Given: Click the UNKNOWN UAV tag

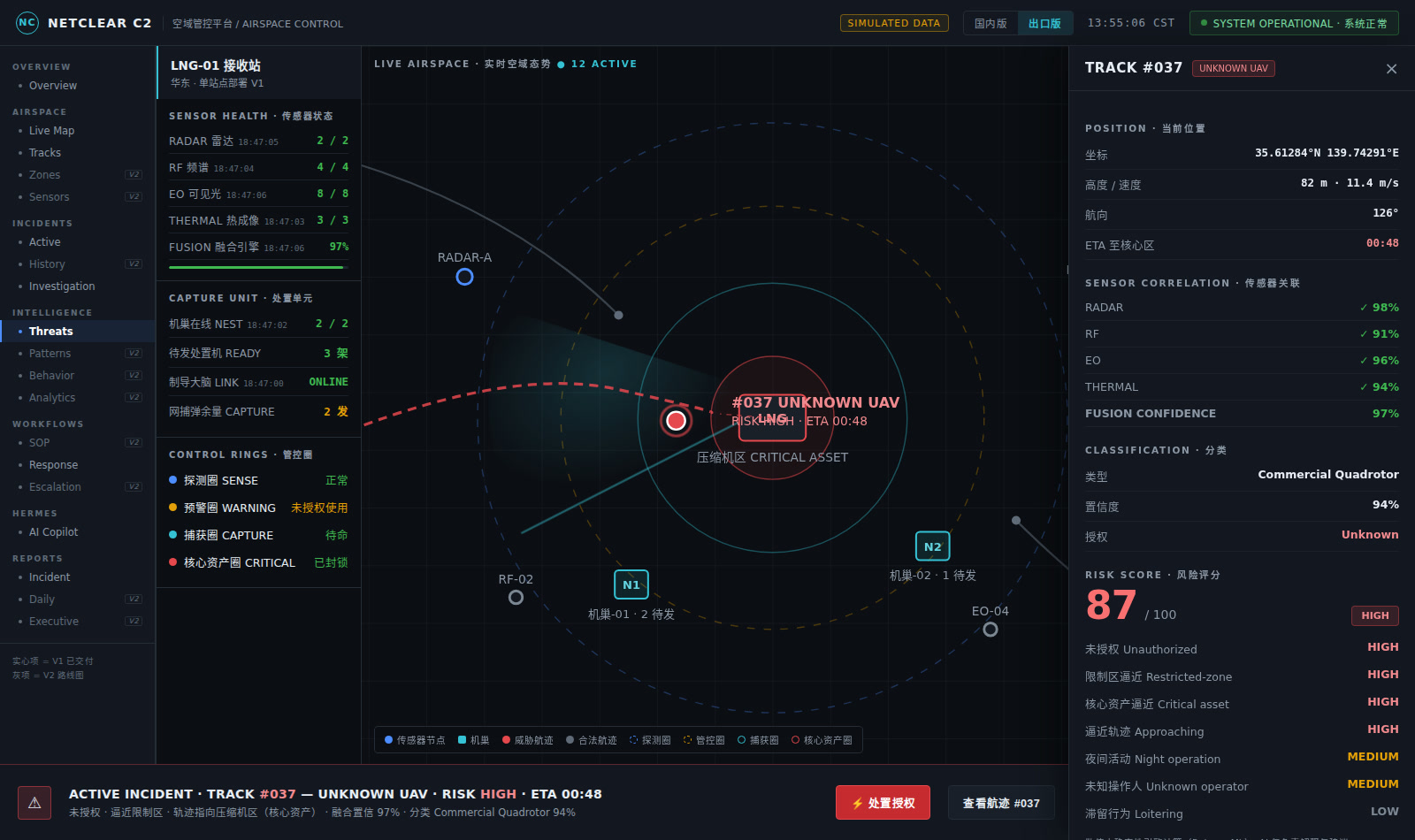Looking at the screenshot, I should [x=1234, y=68].
